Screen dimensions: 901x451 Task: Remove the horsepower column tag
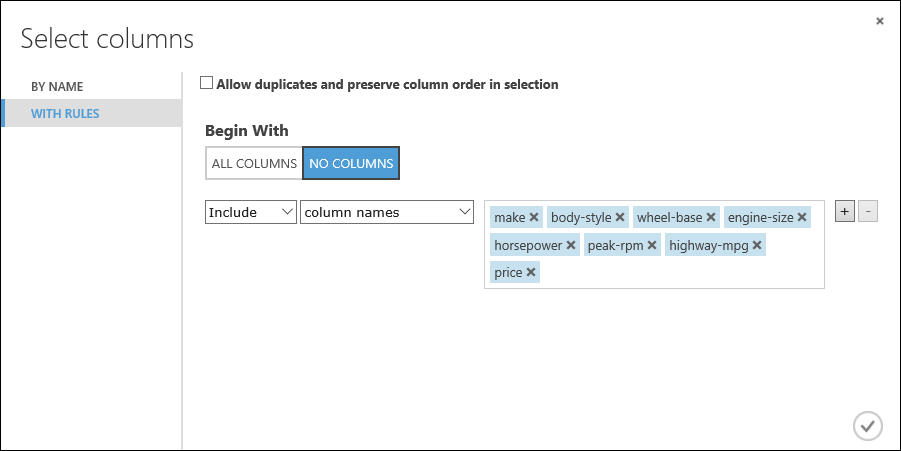tap(571, 245)
